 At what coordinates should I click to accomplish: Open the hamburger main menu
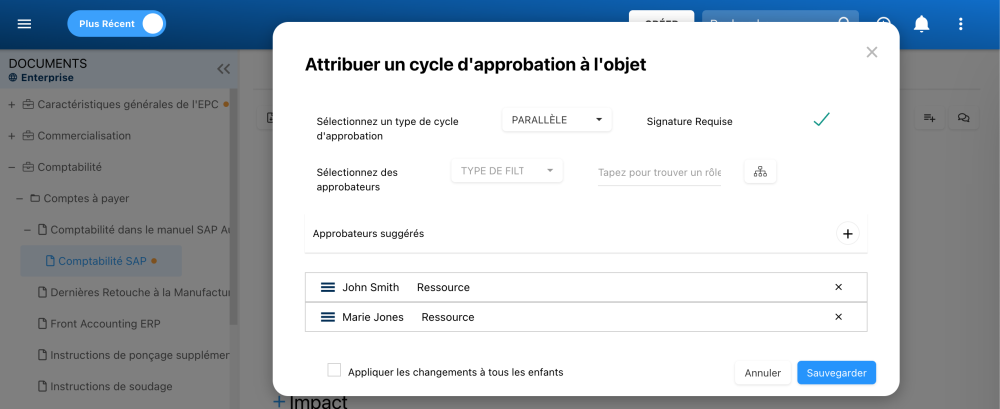pos(24,24)
